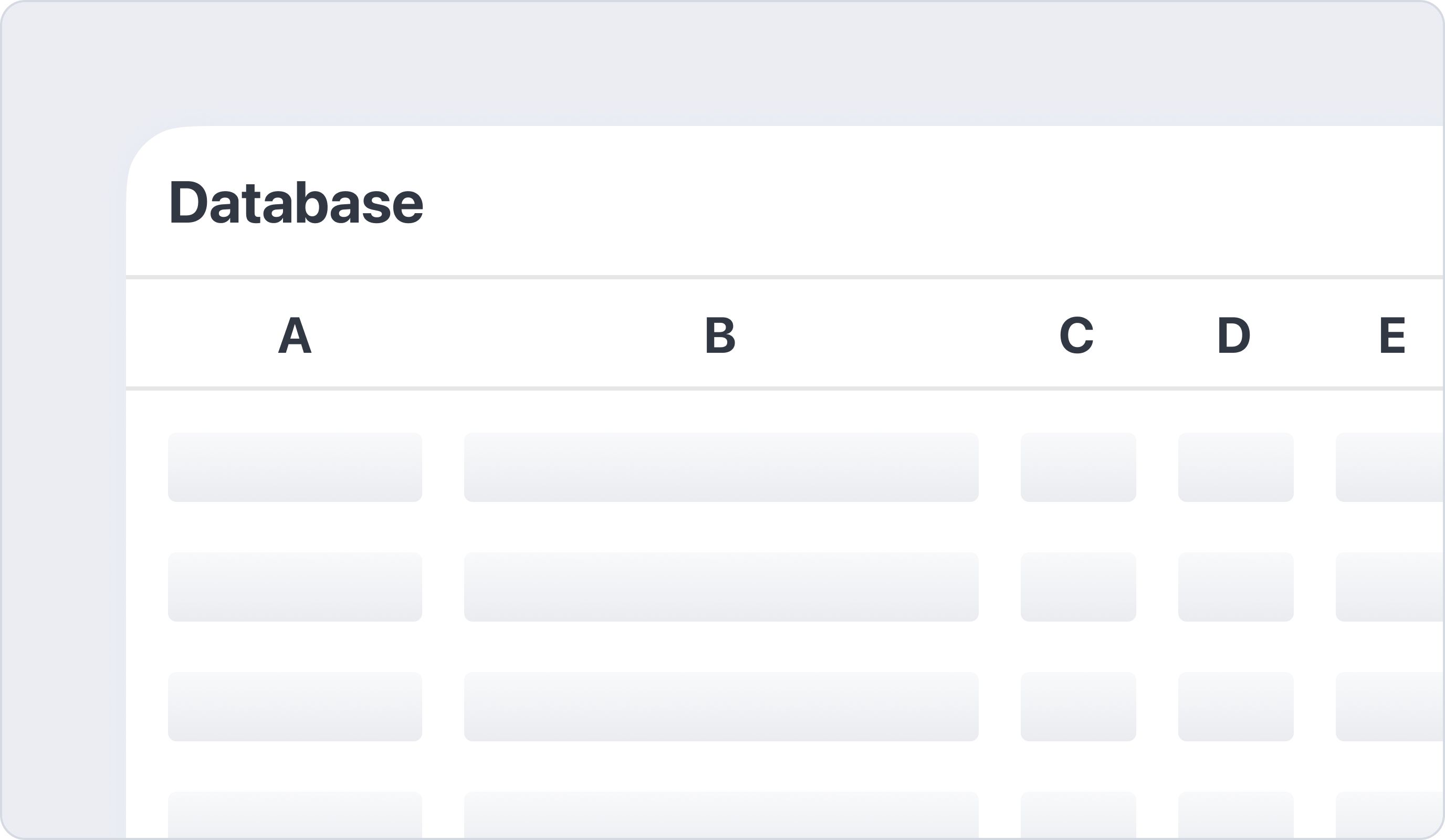Select column header C
This screenshot has width=1445, height=840.
coord(1076,335)
